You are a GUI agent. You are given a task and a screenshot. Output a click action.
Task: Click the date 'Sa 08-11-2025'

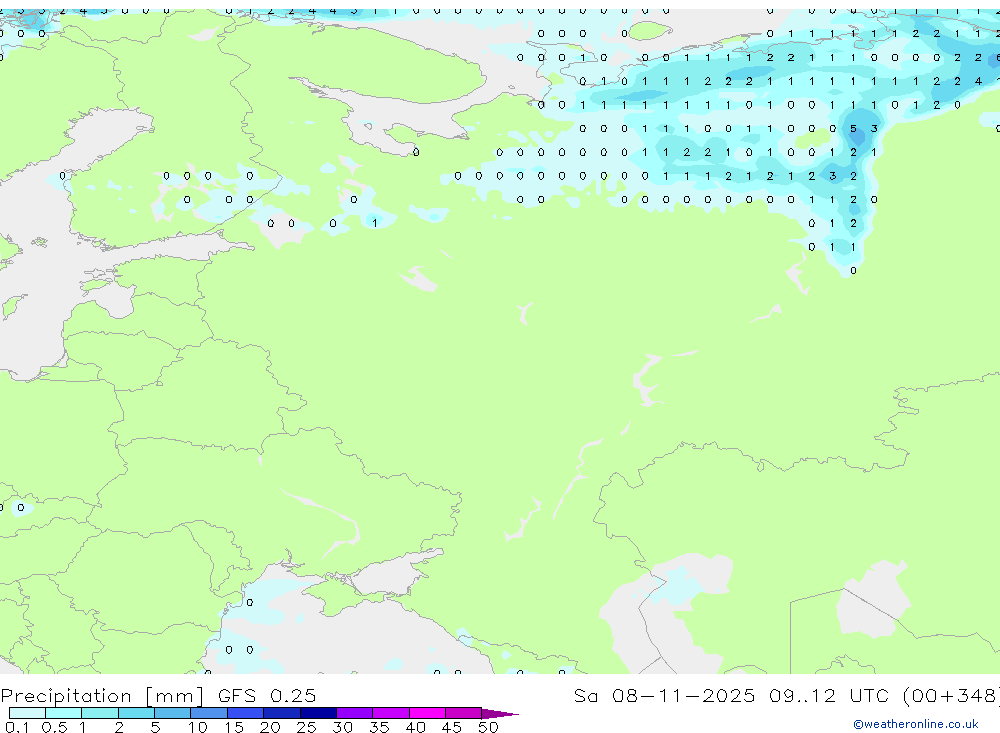tap(665, 696)
